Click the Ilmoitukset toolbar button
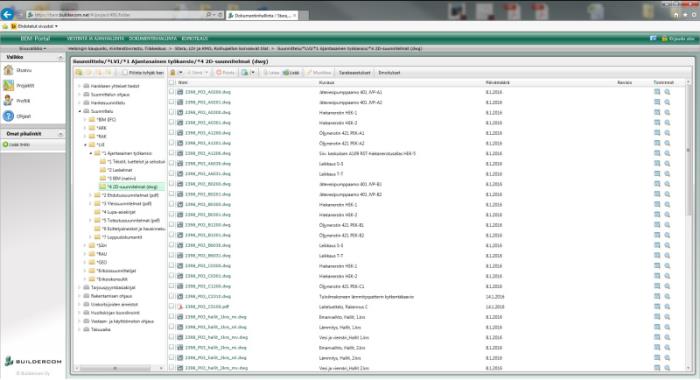Image resolution: width=700 pixels, height=380 pixels. 389,72
